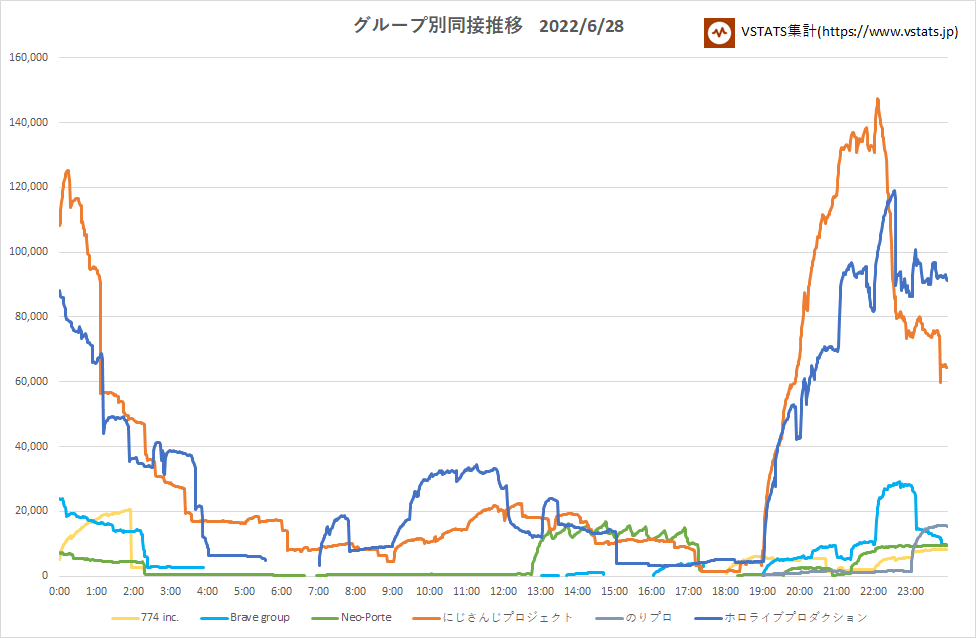Select the 100,000 y-axis label

pos(29,252)
